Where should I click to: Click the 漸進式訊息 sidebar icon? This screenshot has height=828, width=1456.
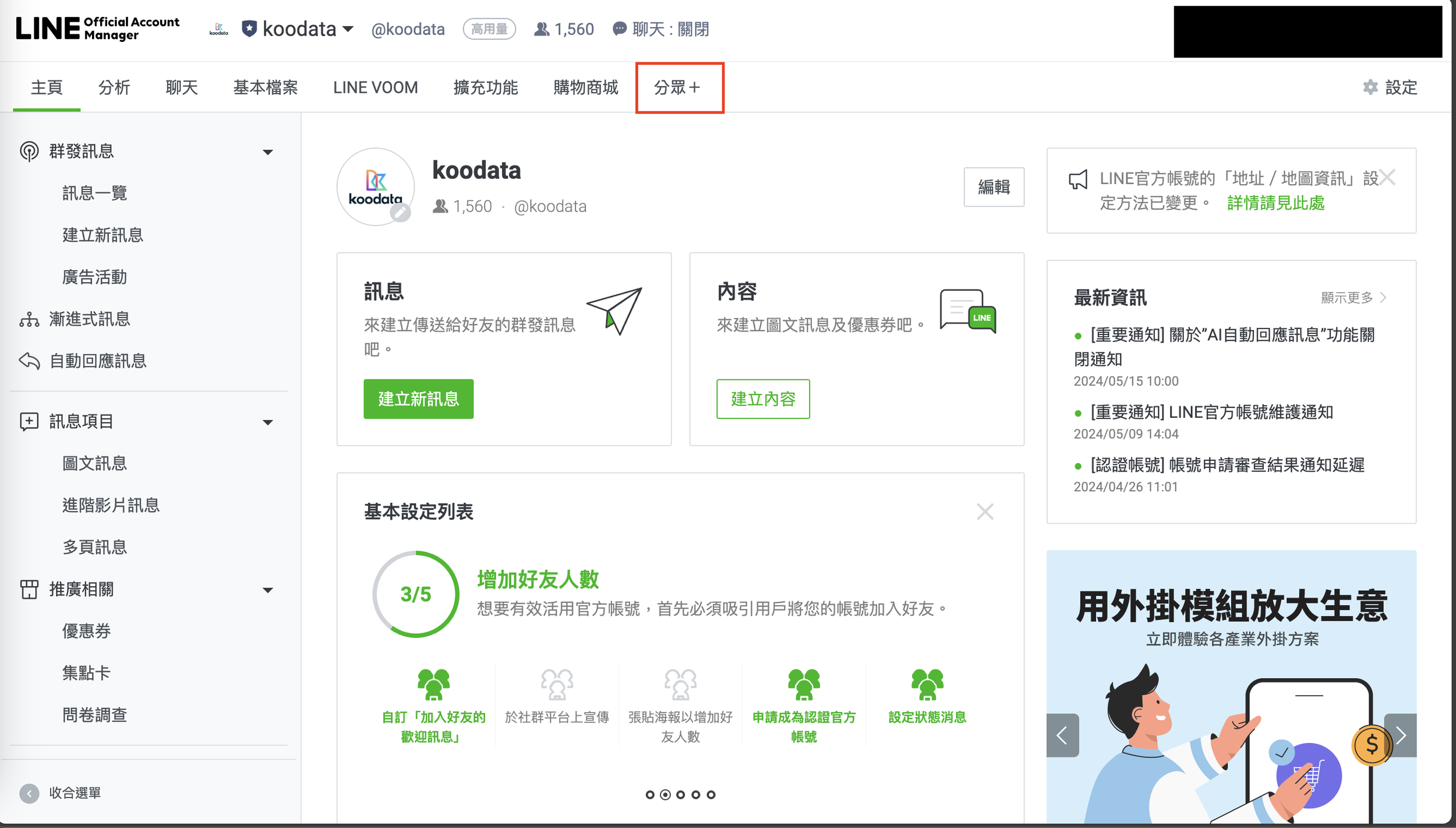point(29,319)
